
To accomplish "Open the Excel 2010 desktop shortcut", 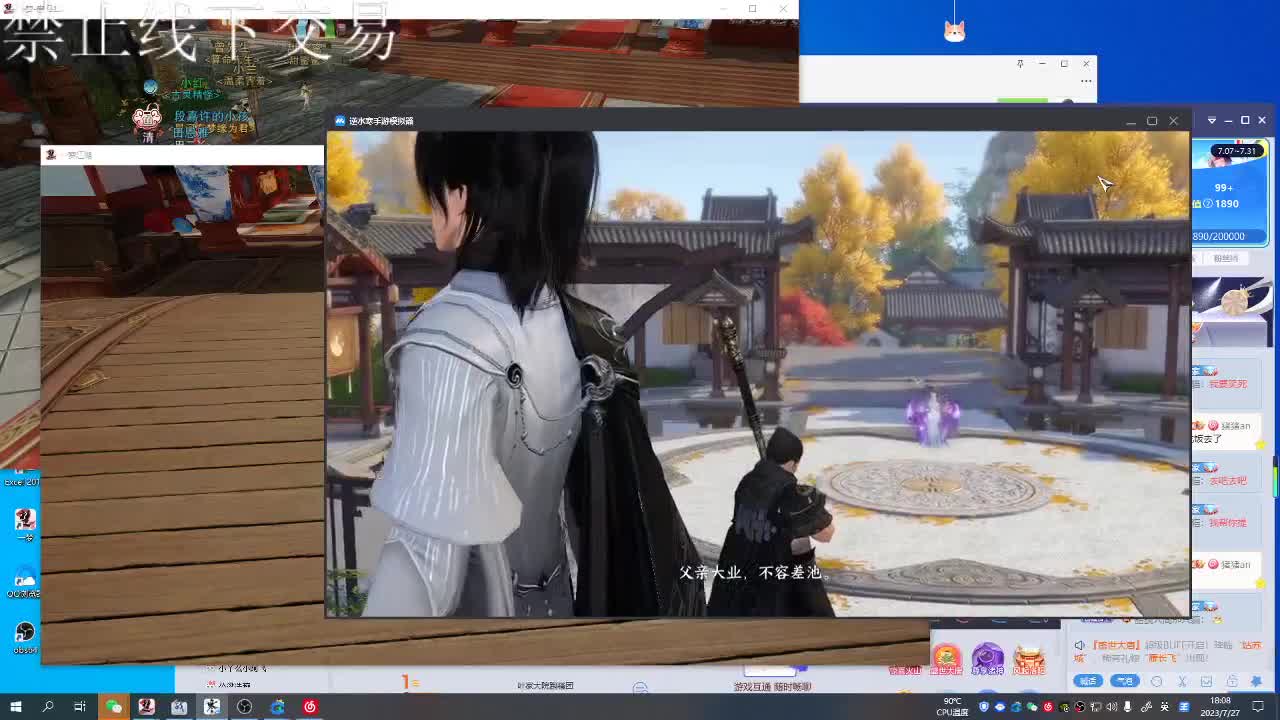I will (22, 473).
